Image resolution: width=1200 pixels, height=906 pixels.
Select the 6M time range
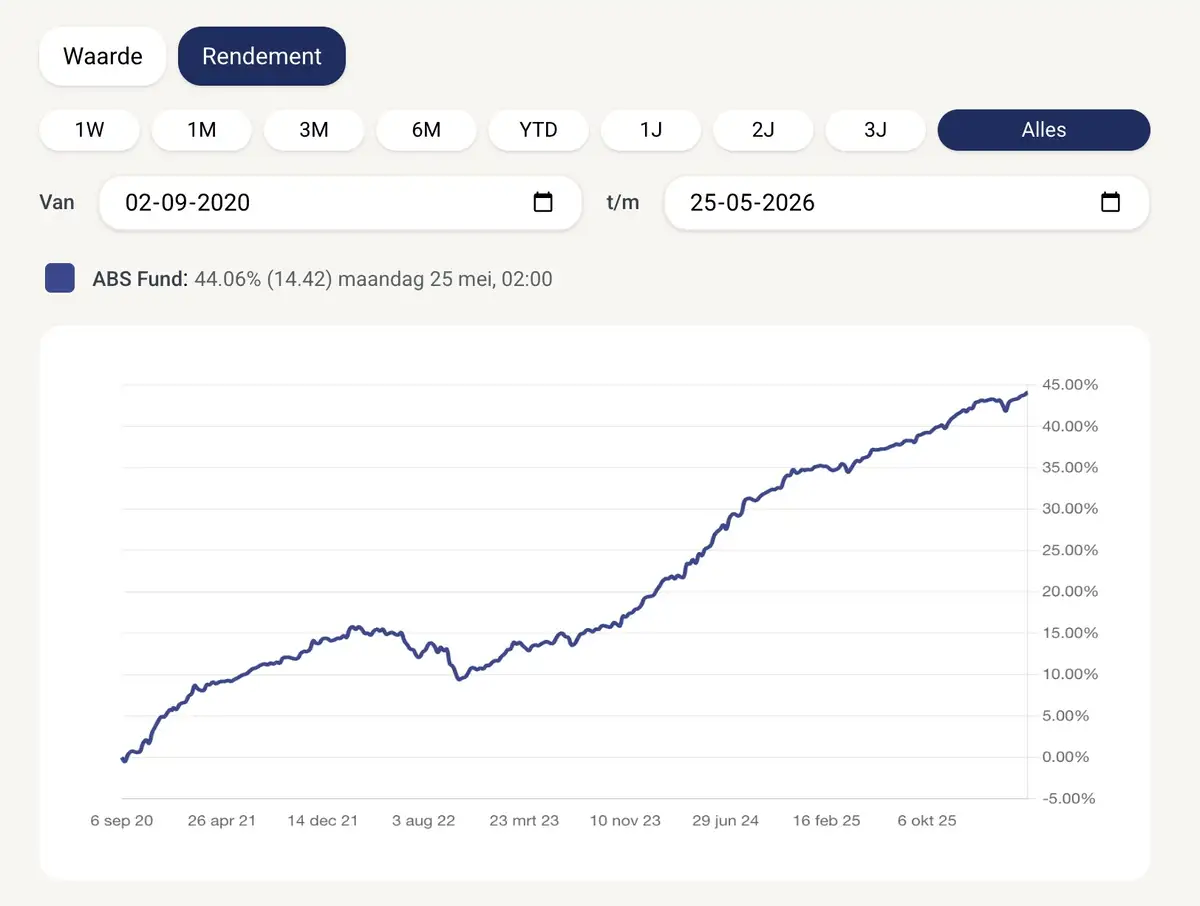coord(426,130)
